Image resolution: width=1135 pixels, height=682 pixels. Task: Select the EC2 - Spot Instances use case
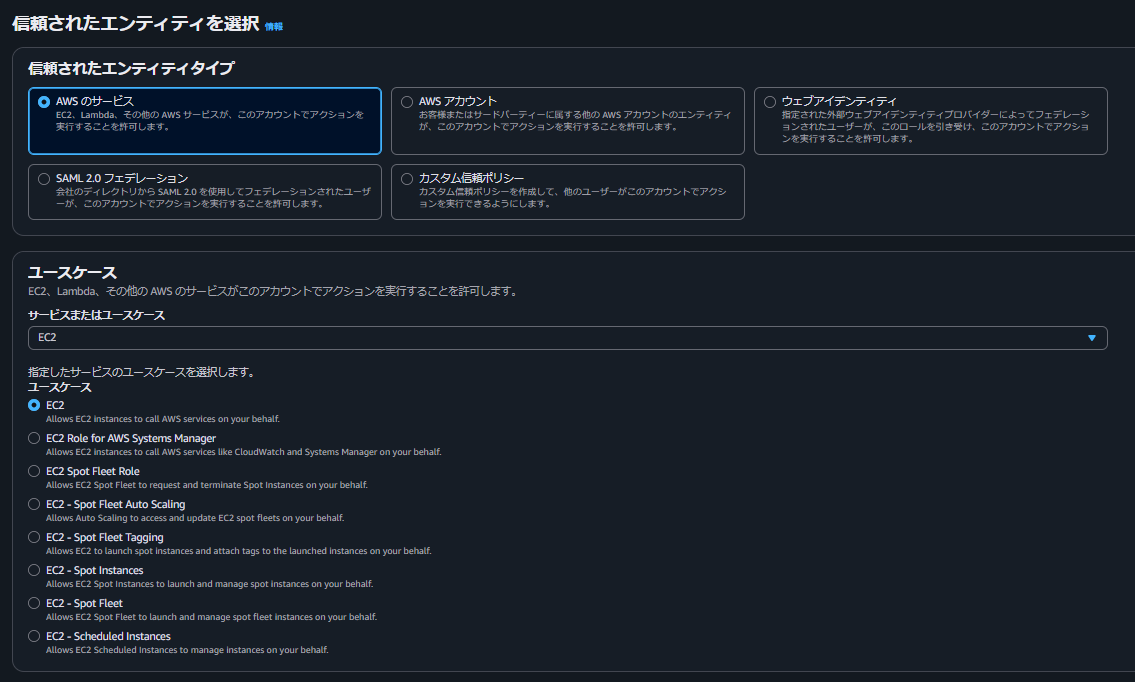pos(33,569)
